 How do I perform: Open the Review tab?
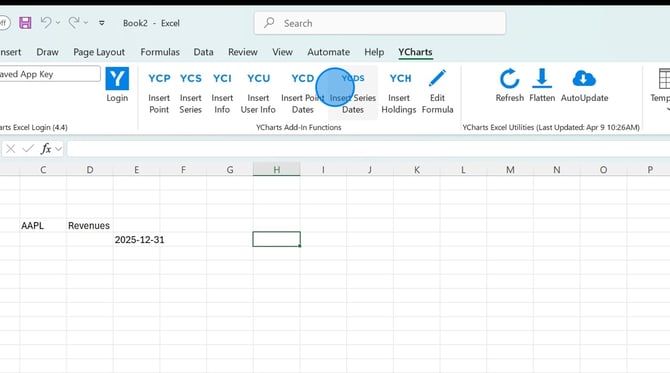[x=243, y=52]
